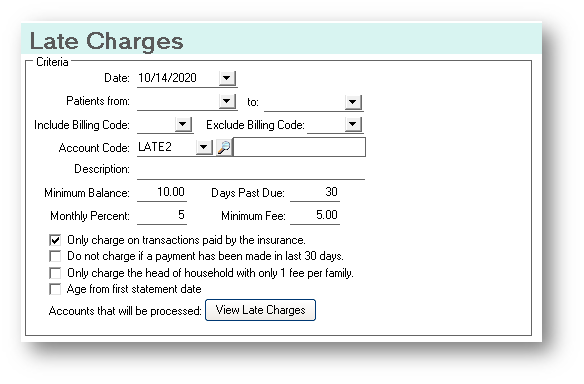Enable Age from first statement date
Viewport: 584px width, 384px height.
tap(55, 289)
